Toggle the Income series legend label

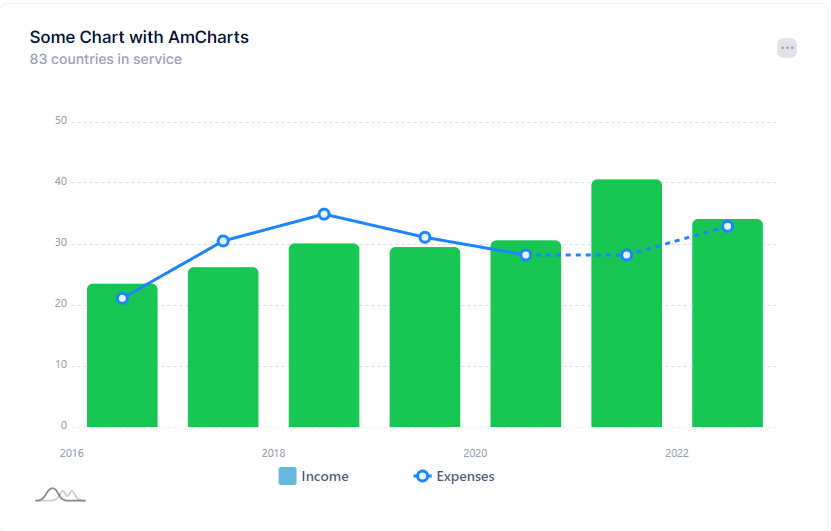325,476
